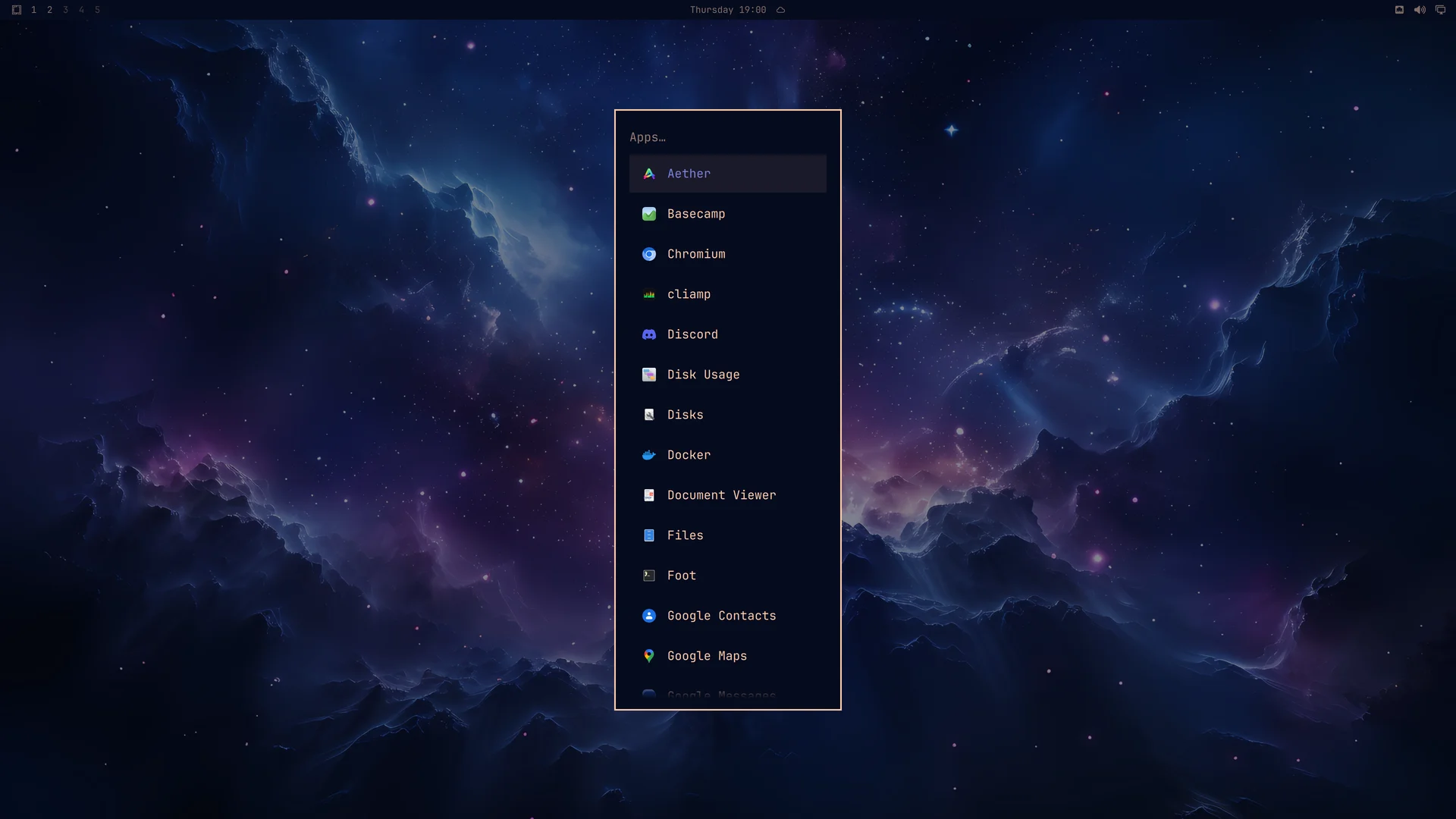
Task: Select Foot terminal entry
Action: pyautogui.click(x=728, y=576)
